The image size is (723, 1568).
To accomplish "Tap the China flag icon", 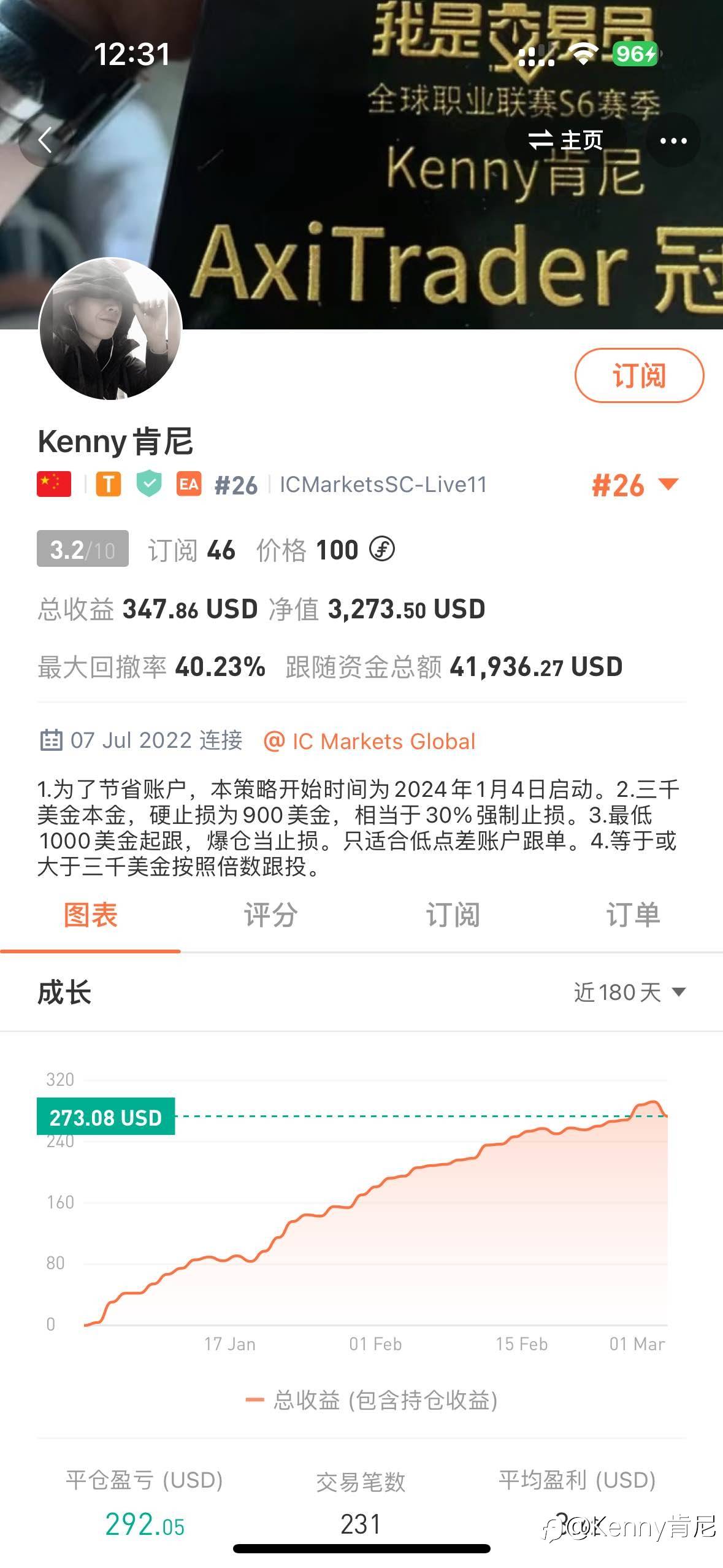I will point(54,484).
